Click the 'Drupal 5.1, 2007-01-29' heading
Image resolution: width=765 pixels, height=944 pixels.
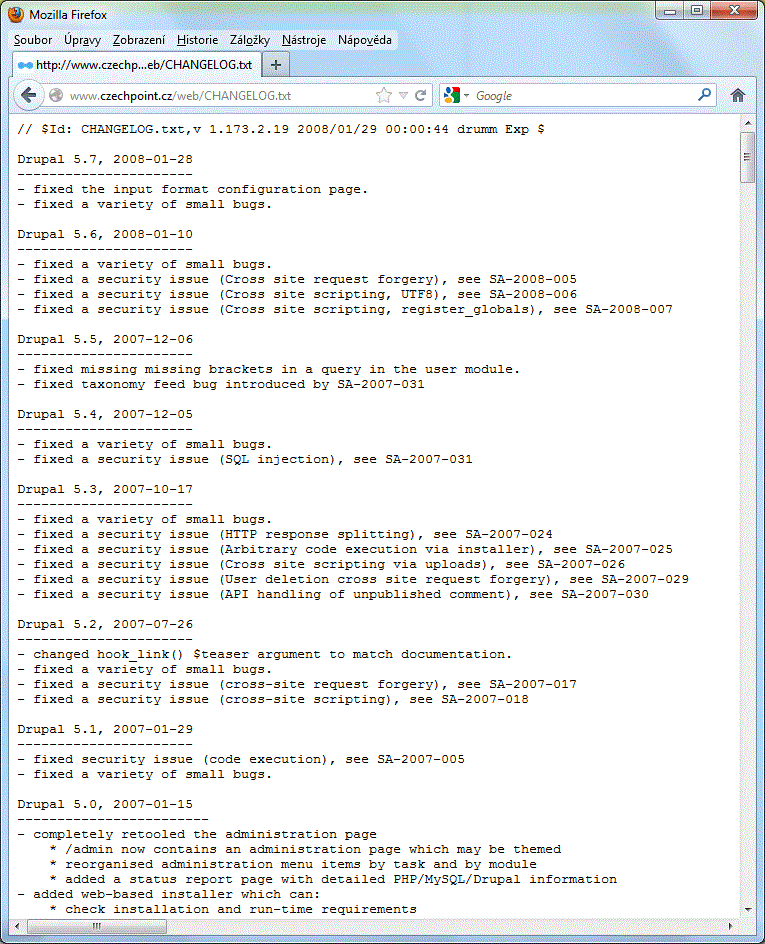105,730
